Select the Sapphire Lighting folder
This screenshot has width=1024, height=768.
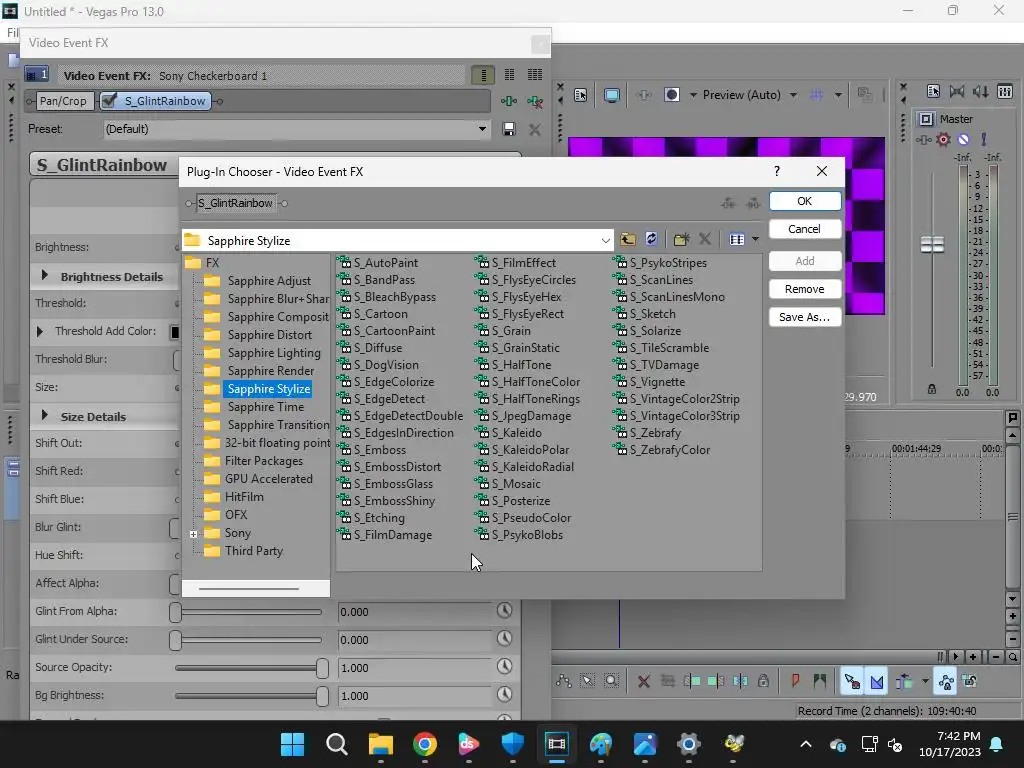click(x=274, y=353)
